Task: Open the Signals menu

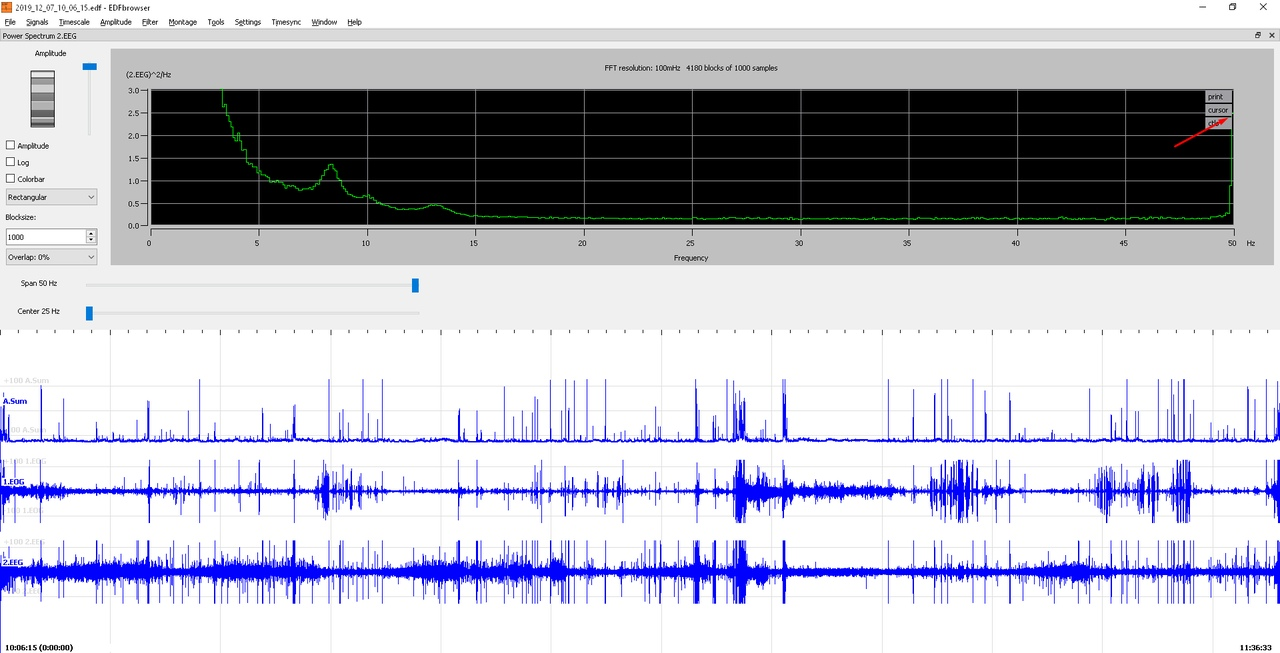Action: click(37, 22)
